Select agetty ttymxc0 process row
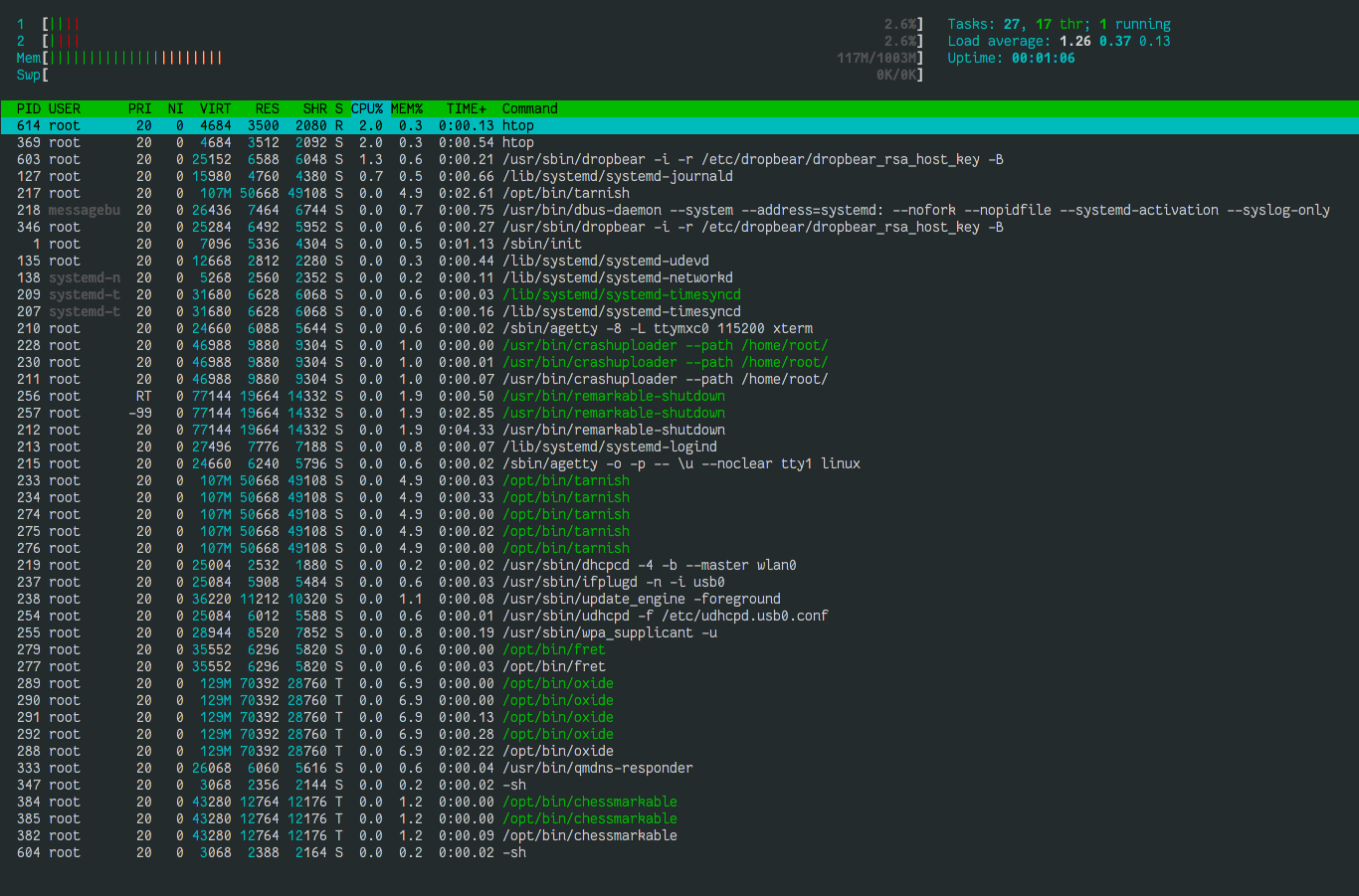The width and height of the screenshot is (1359, 896). (679, 328)
